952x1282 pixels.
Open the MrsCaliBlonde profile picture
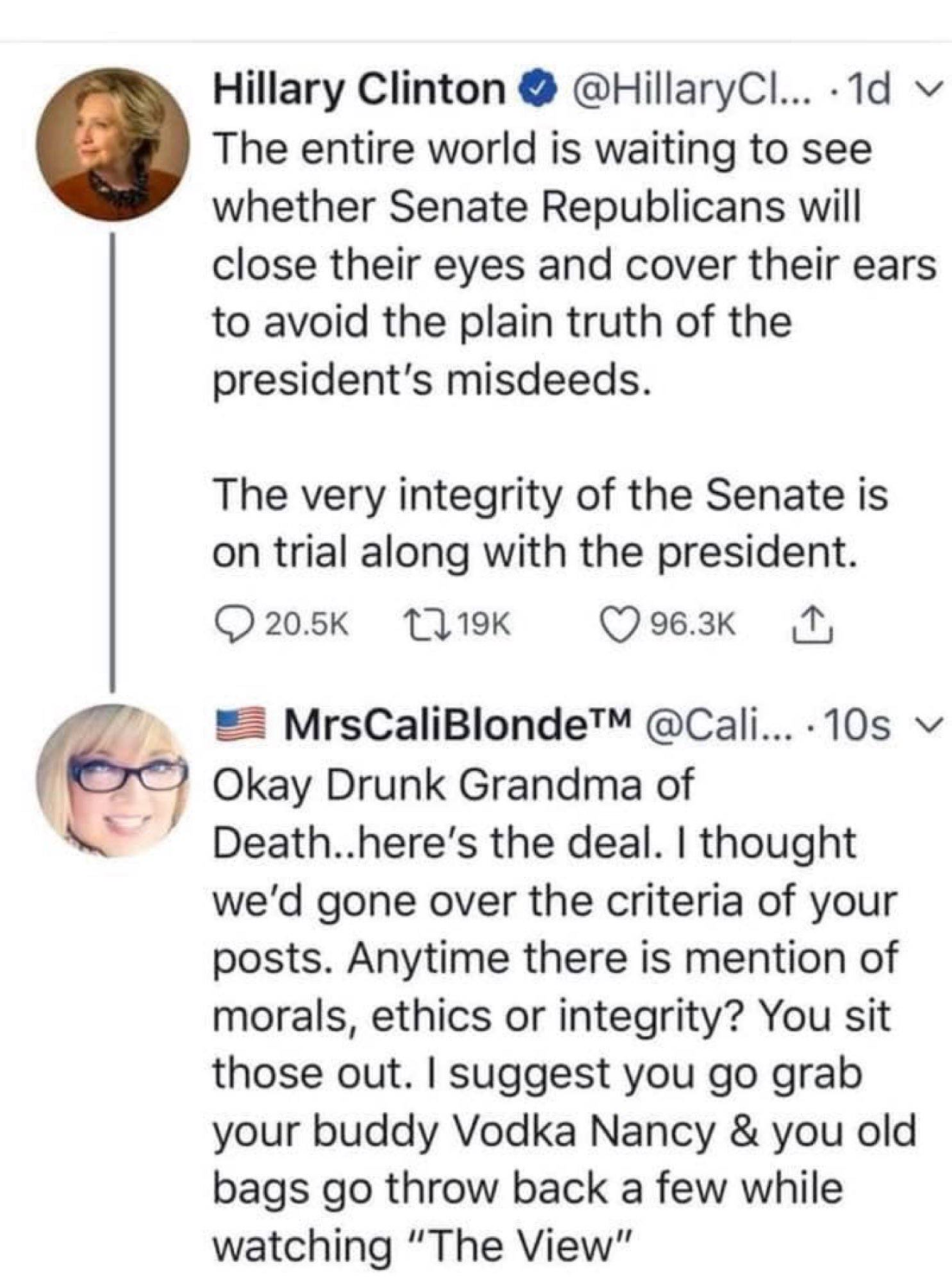tap(112, 780)
